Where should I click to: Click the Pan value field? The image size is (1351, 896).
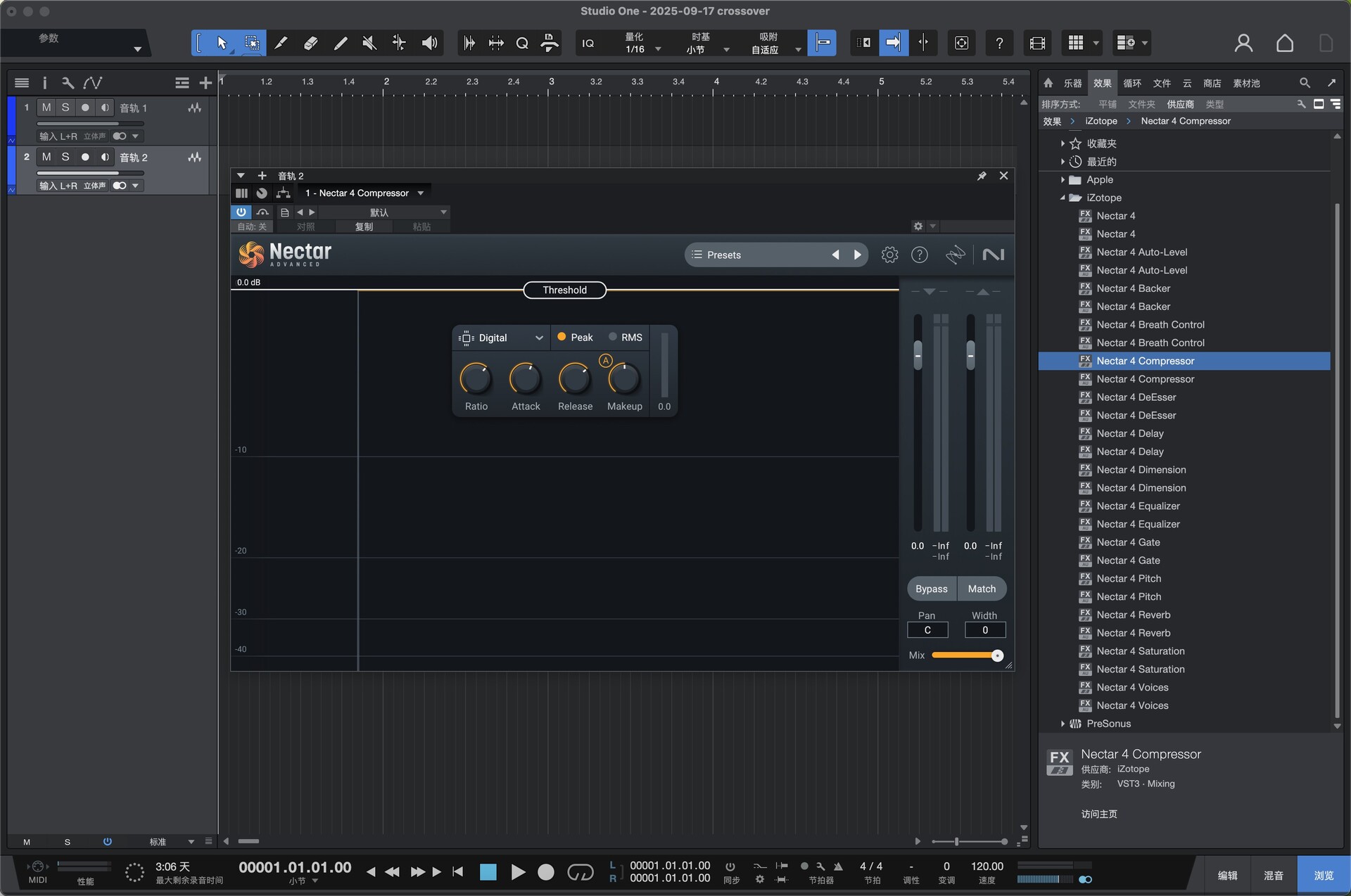tap(927, 630)
